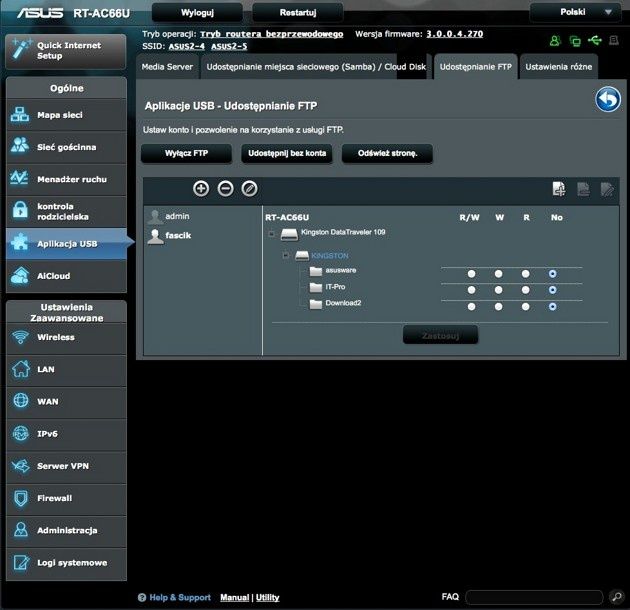Click the Zastosuj button
The height and width of the screenshot is (610, 630).
coord(440,335)
